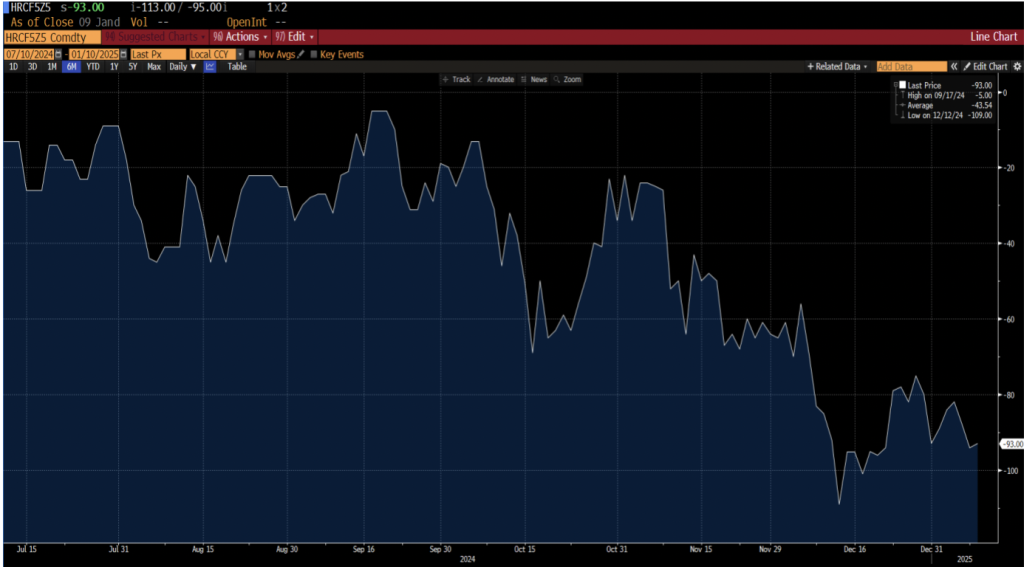Select the YTD time range
Viewport: 1024px width, 567px height.
[93, 67]
